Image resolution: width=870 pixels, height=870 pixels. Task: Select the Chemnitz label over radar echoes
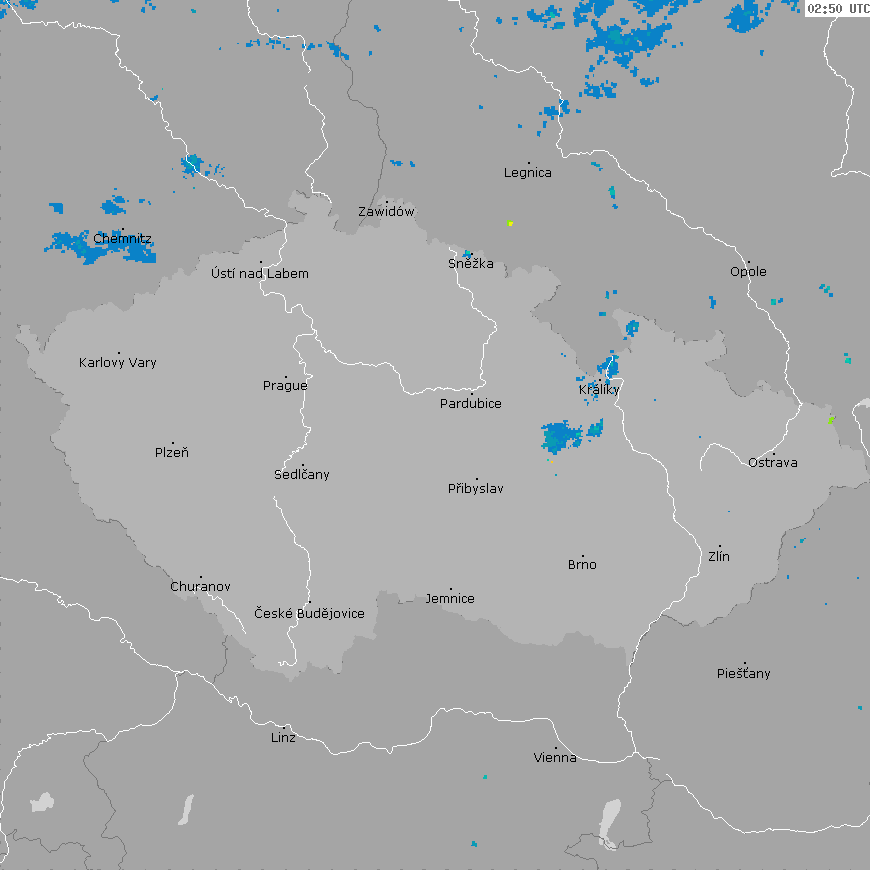coord(122,240)
